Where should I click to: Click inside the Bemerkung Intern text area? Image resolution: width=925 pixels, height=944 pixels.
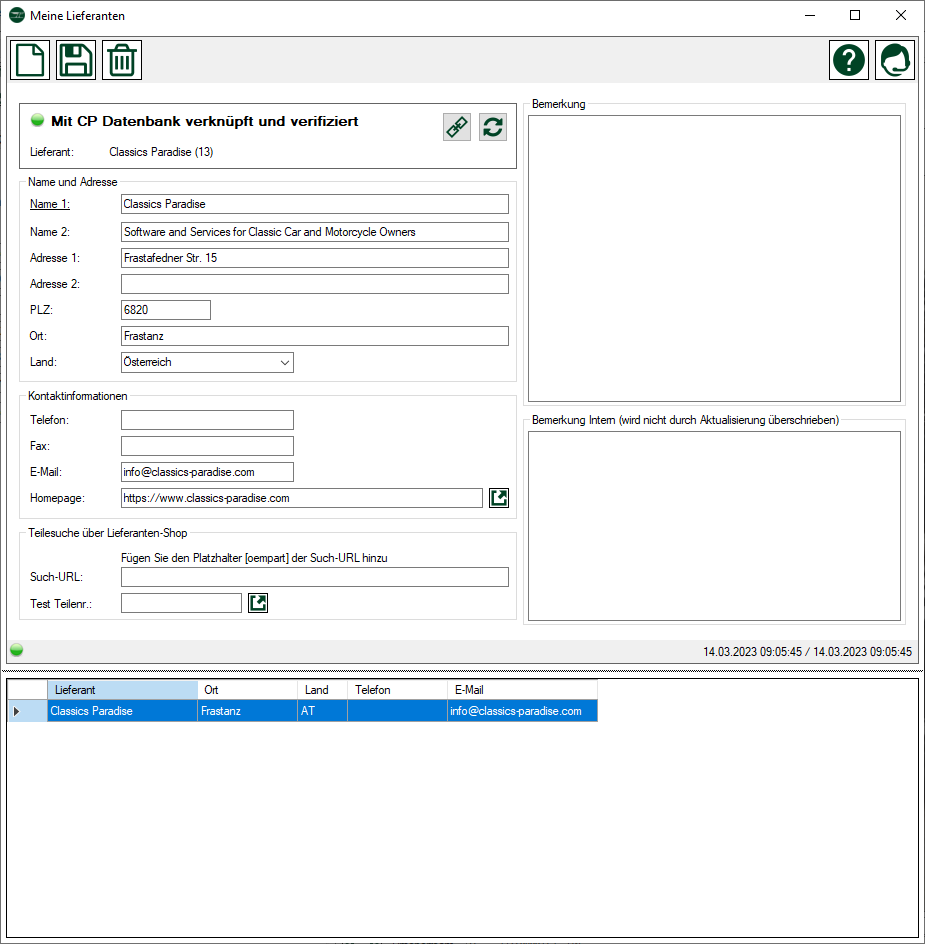pos(714,526)
